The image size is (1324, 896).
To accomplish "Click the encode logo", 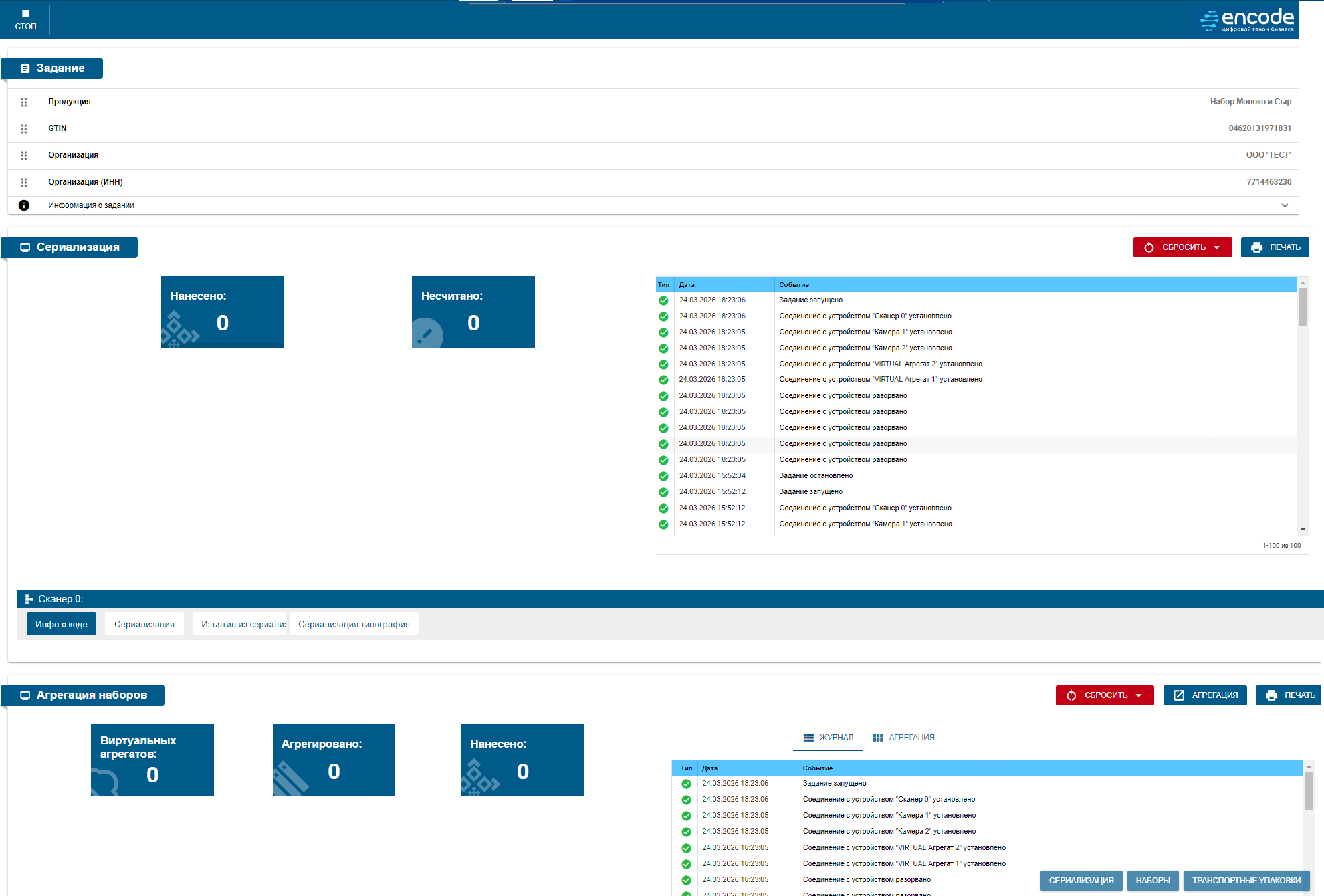I will [1247, 19].
